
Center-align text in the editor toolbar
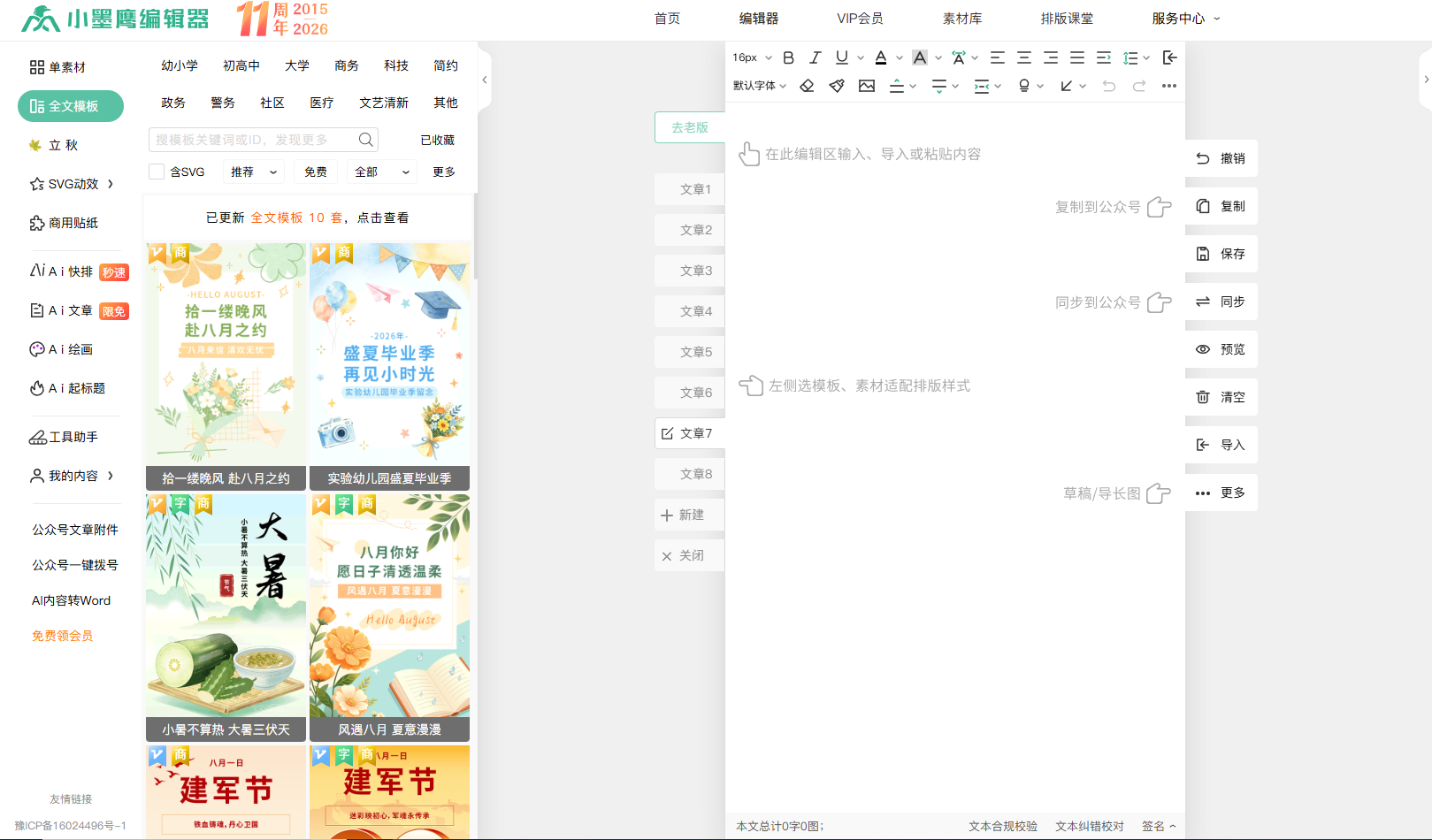1024,57
